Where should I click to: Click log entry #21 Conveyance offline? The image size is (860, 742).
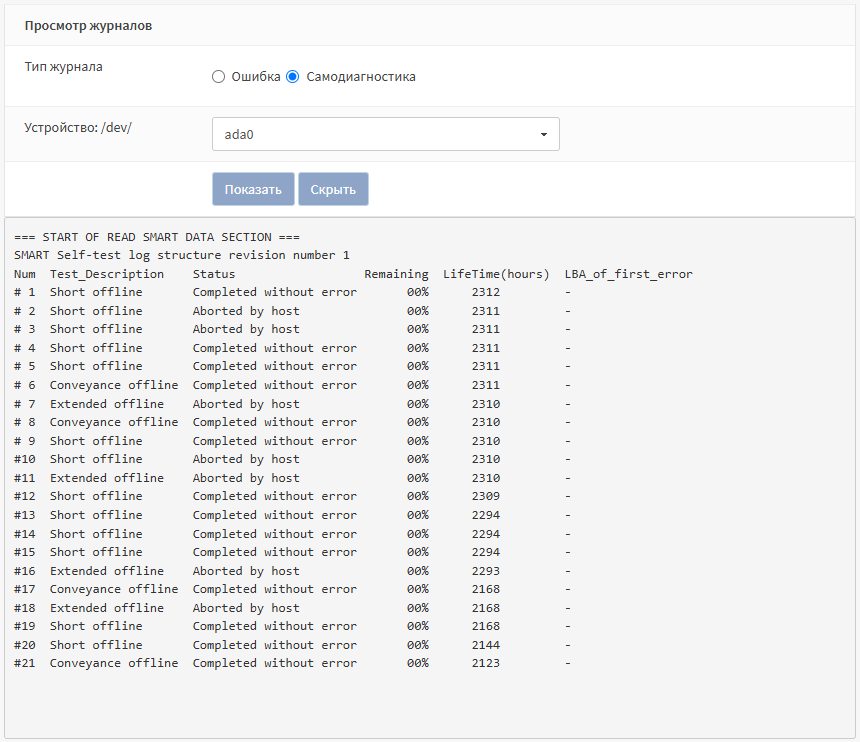coord(114,663)
